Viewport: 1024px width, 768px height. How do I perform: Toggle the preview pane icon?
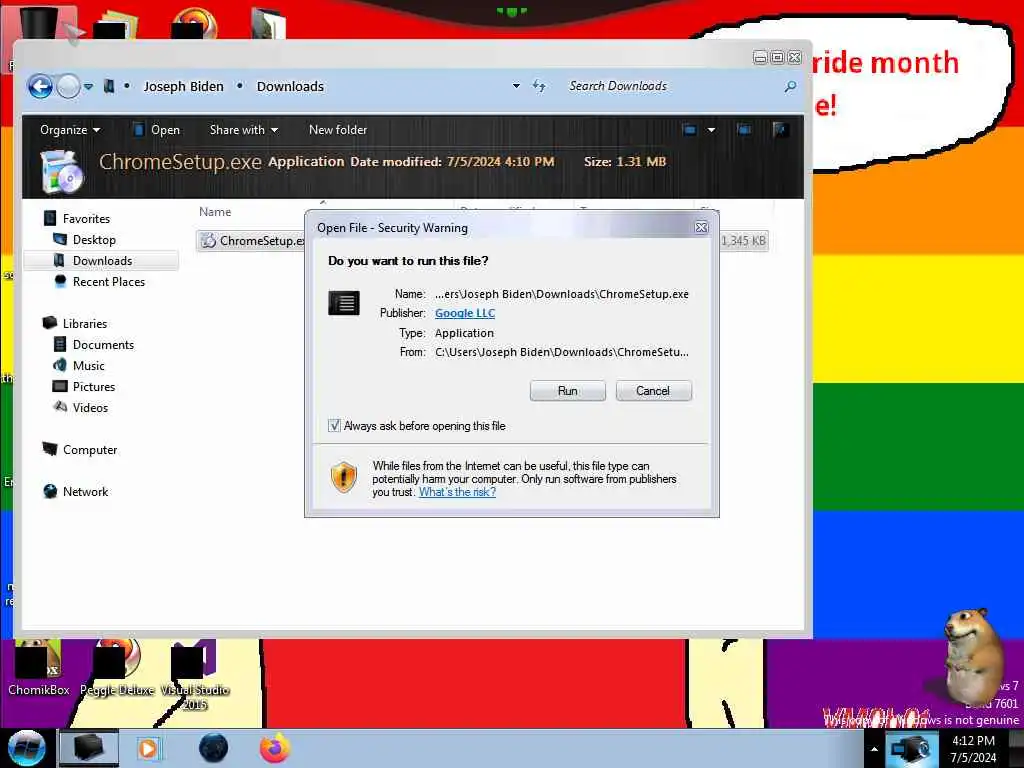click(744, 130)
